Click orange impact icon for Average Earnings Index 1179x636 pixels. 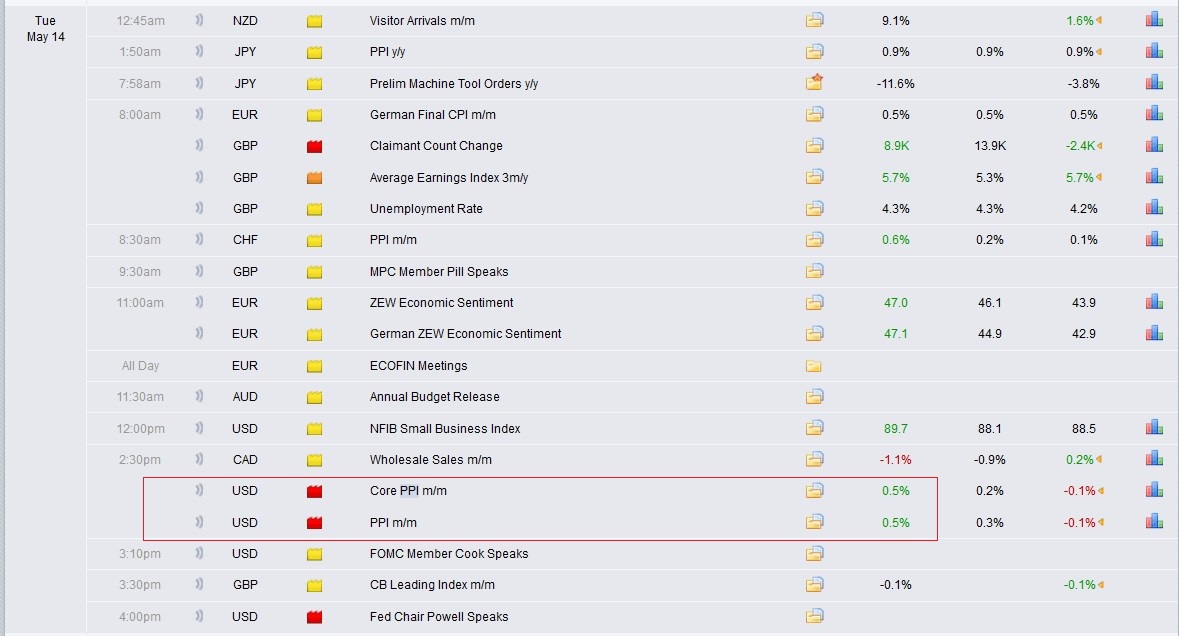pyautogui.click(x=315, y=178)
